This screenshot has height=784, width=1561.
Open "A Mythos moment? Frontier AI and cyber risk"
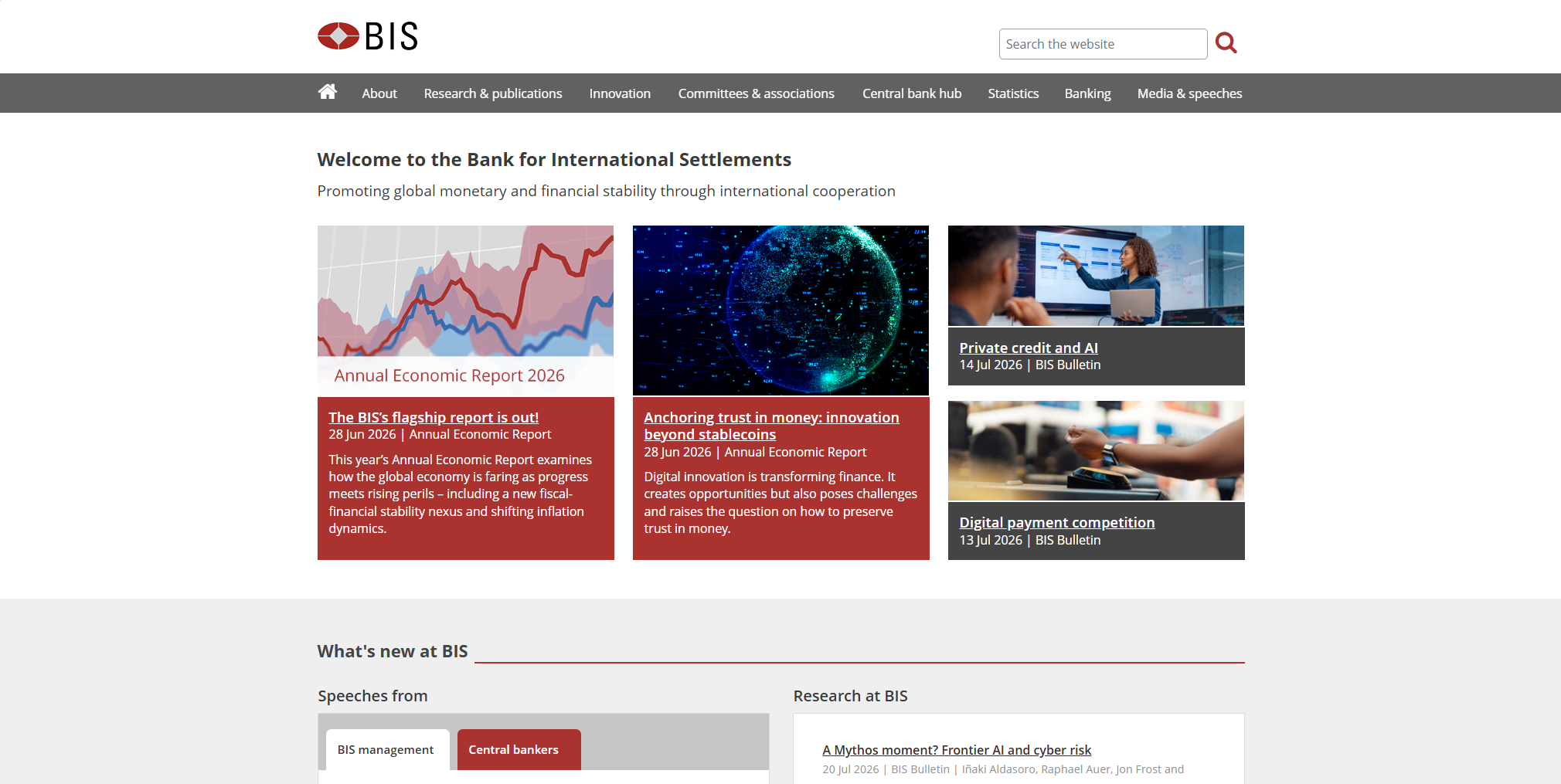(x=957, y=750)
